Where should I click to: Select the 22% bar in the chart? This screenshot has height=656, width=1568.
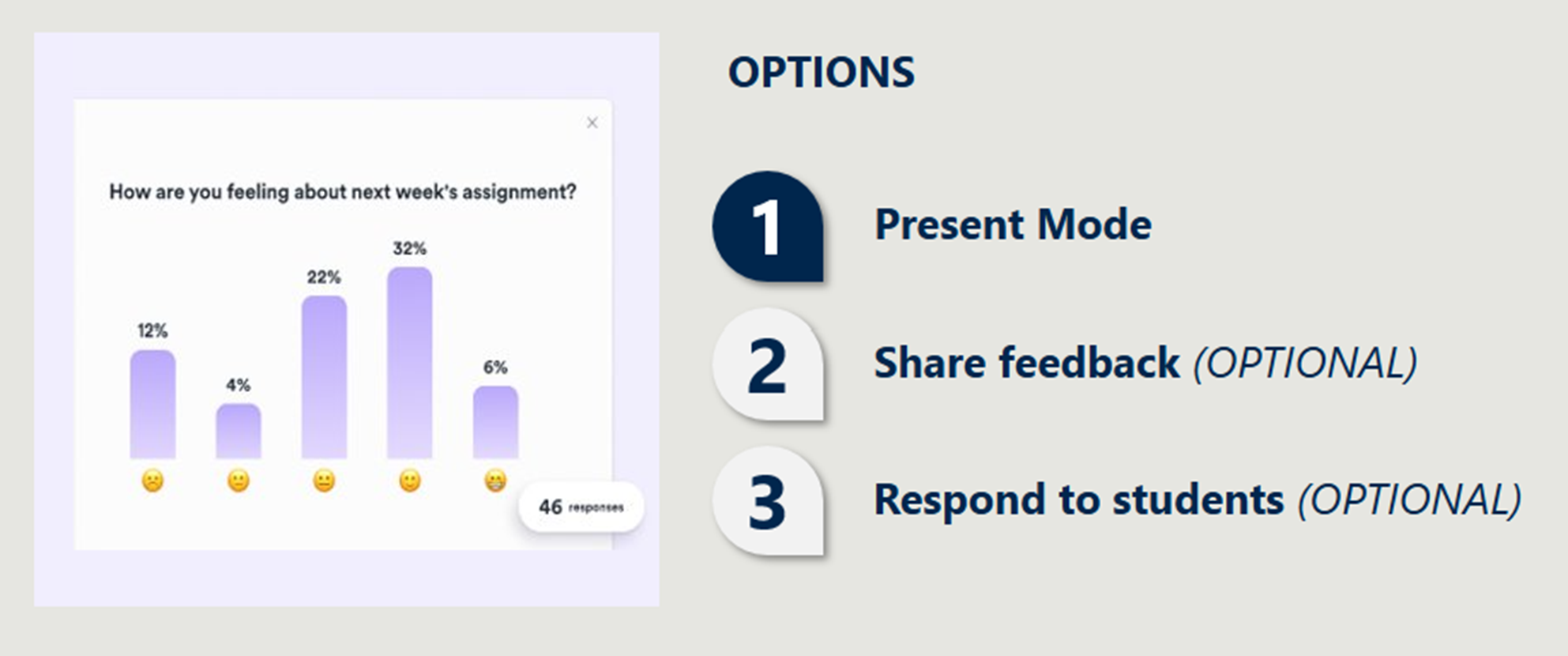324,377
